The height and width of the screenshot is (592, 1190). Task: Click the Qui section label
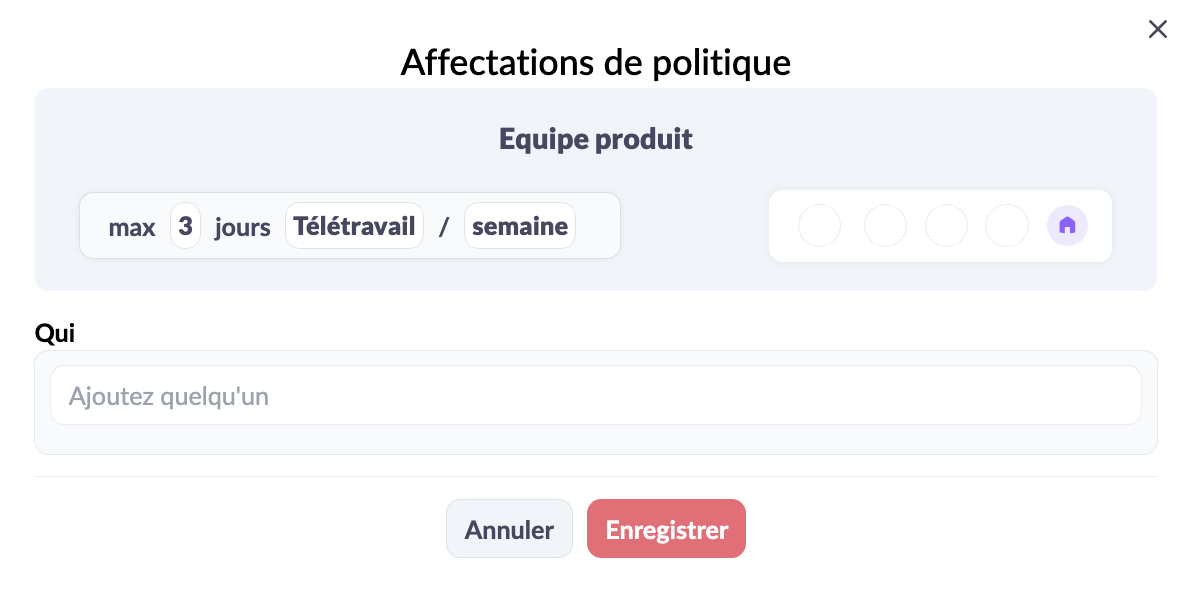[x=54, y=333]
